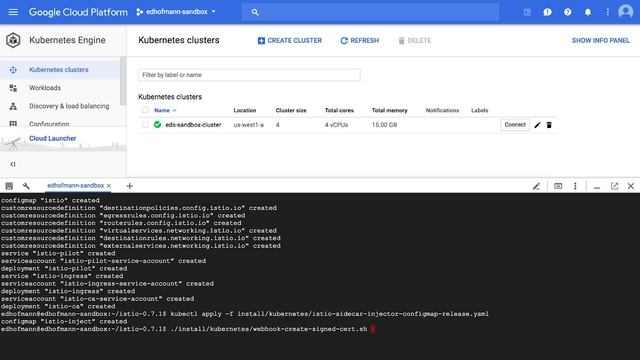Activate Cloud Shell icon in top bar
This screenshot has width=640, height=360.
[527, 12]
